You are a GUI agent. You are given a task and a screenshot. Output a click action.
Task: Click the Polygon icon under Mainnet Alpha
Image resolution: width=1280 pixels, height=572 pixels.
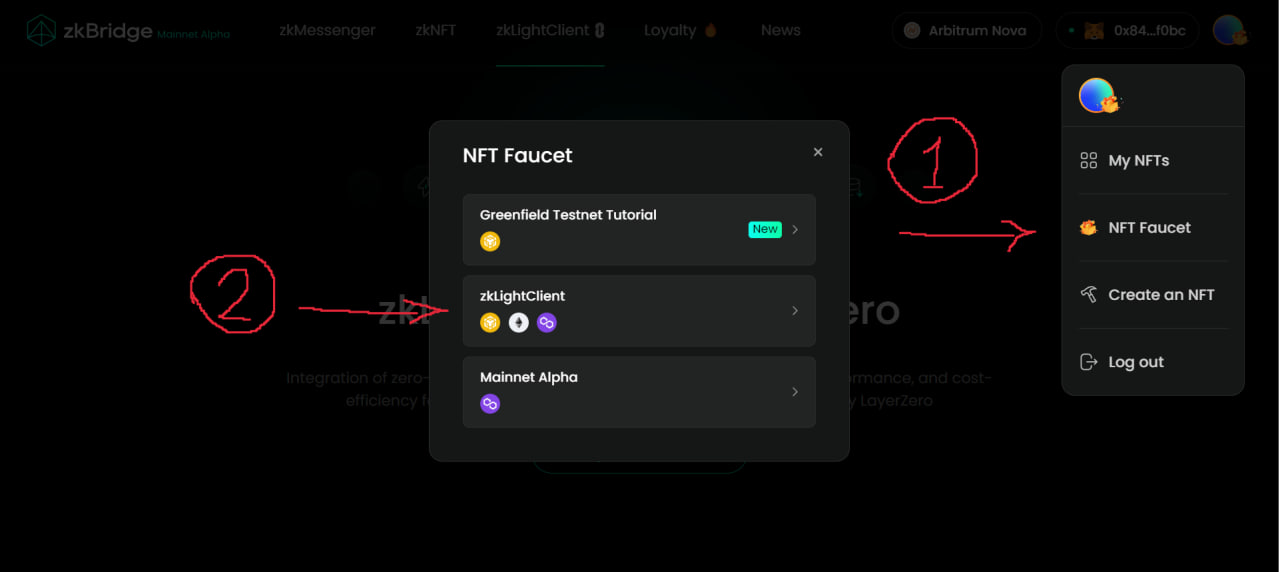point(490,403)
